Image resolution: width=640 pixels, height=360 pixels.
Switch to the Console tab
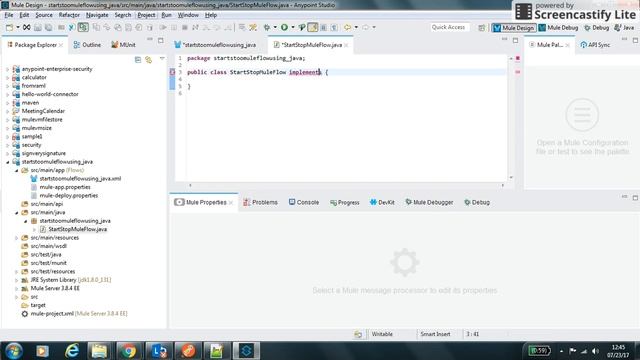pyautogui.click(x=304, y=202)
